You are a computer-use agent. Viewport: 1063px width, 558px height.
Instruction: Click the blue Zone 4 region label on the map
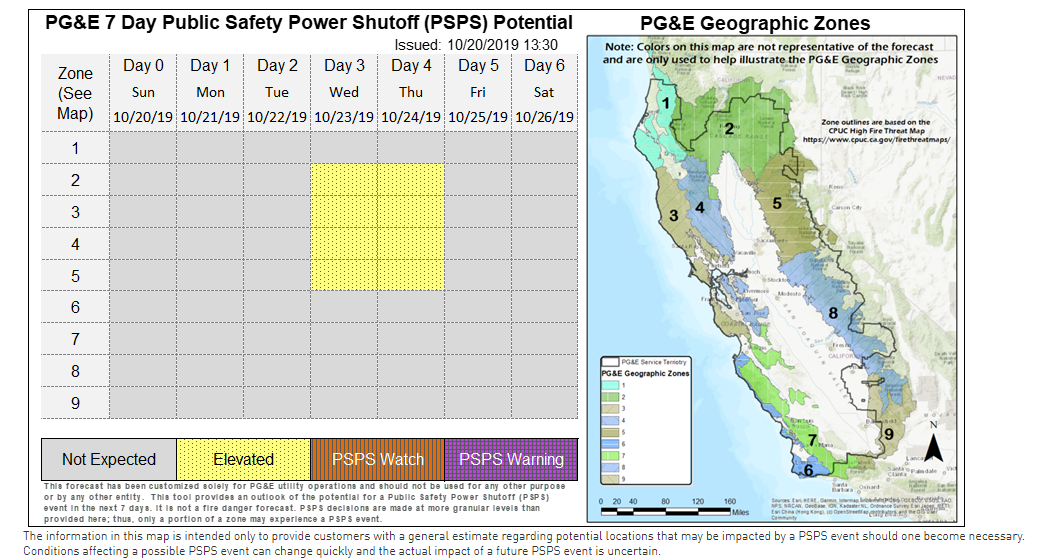pos(700,207)
